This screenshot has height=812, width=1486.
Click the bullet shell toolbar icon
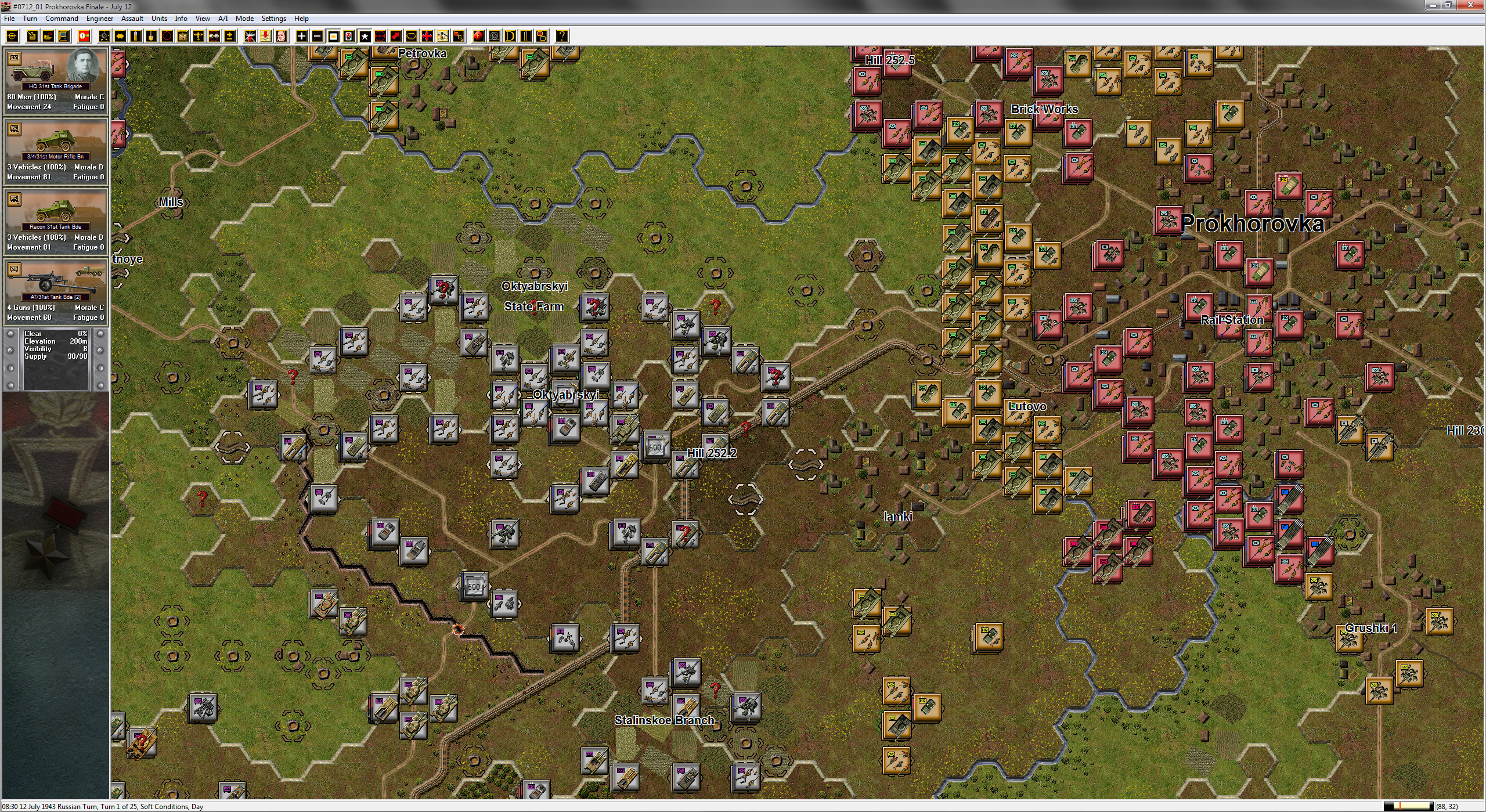(136, 36)
